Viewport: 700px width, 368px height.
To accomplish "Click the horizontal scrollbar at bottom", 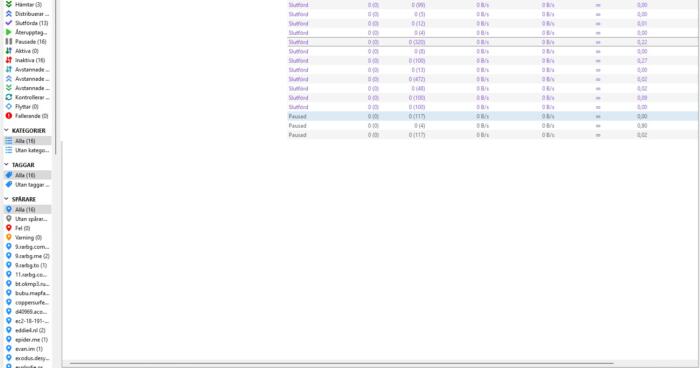I will pyautogui.click(x=342, y=364).
